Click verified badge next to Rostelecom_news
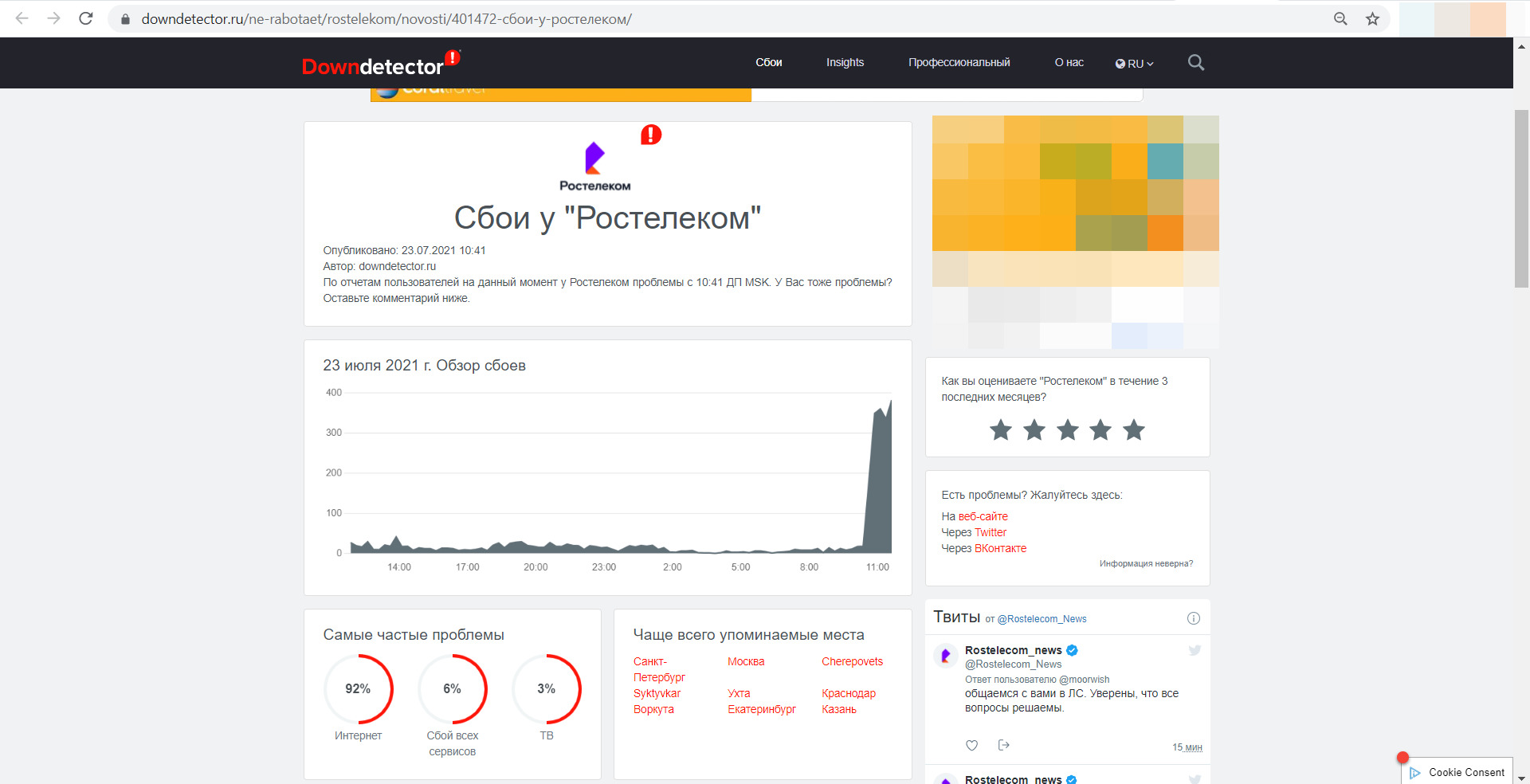 pos(1072,650)
